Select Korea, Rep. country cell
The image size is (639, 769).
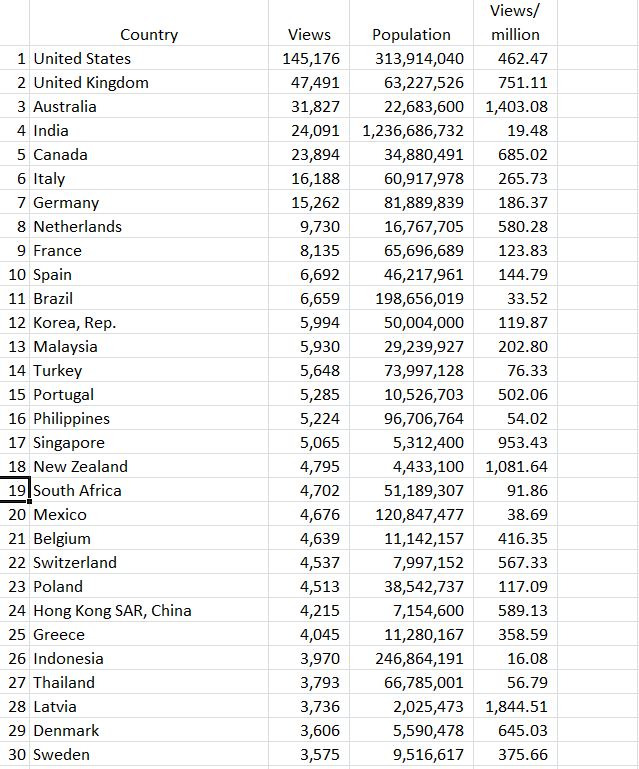[75, 323]
